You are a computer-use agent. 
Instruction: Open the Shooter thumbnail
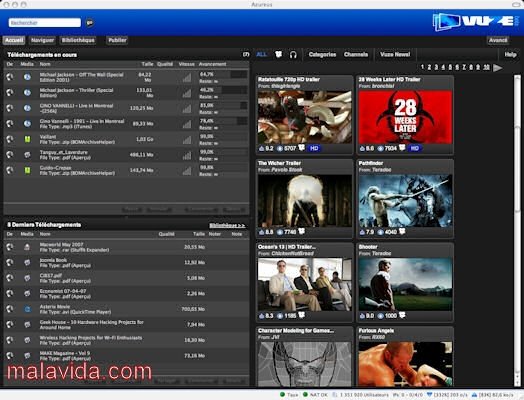tap(405, 284)
